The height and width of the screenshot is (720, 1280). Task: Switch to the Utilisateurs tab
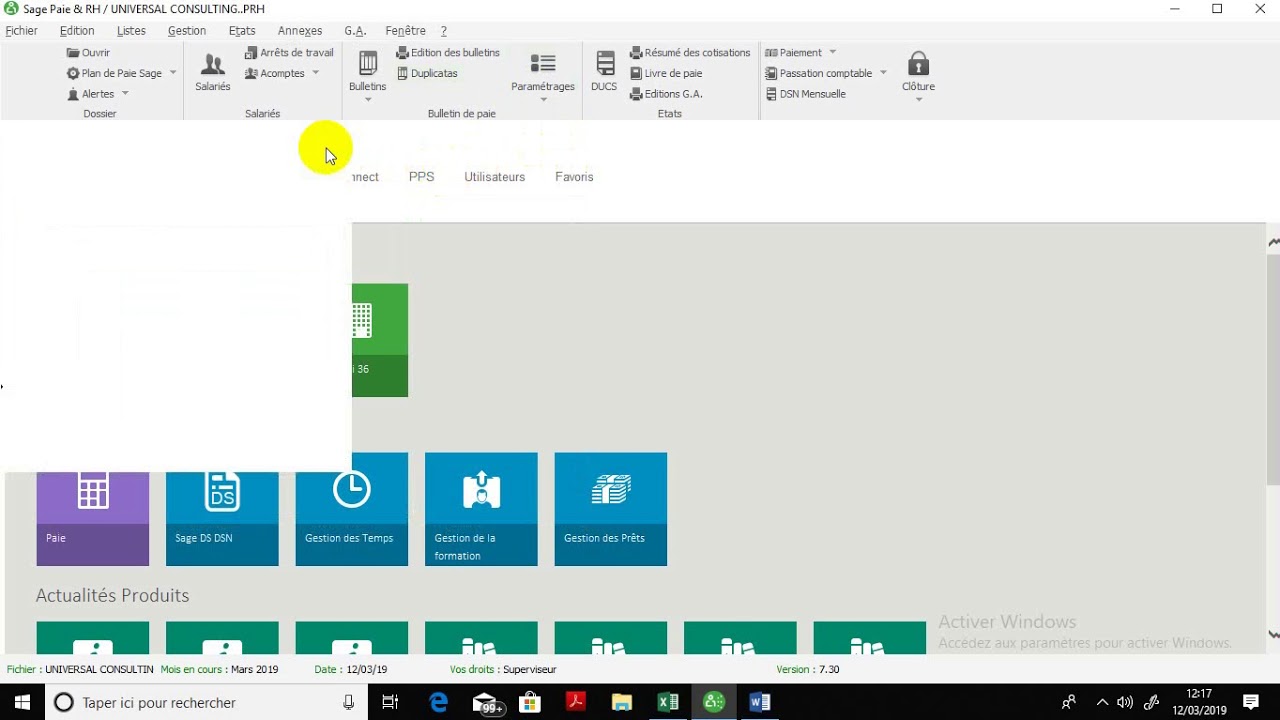494,177
